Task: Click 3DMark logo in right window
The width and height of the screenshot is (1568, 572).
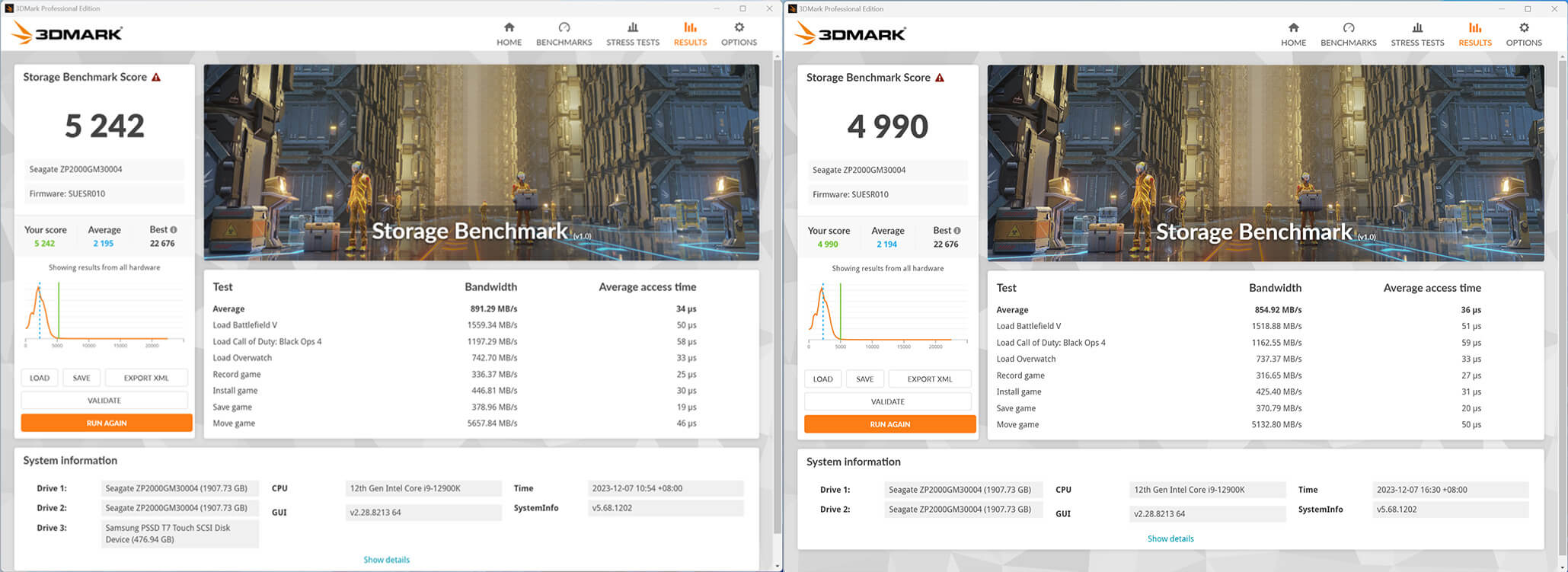Action: pyautogui.click(x=850, y=34)
